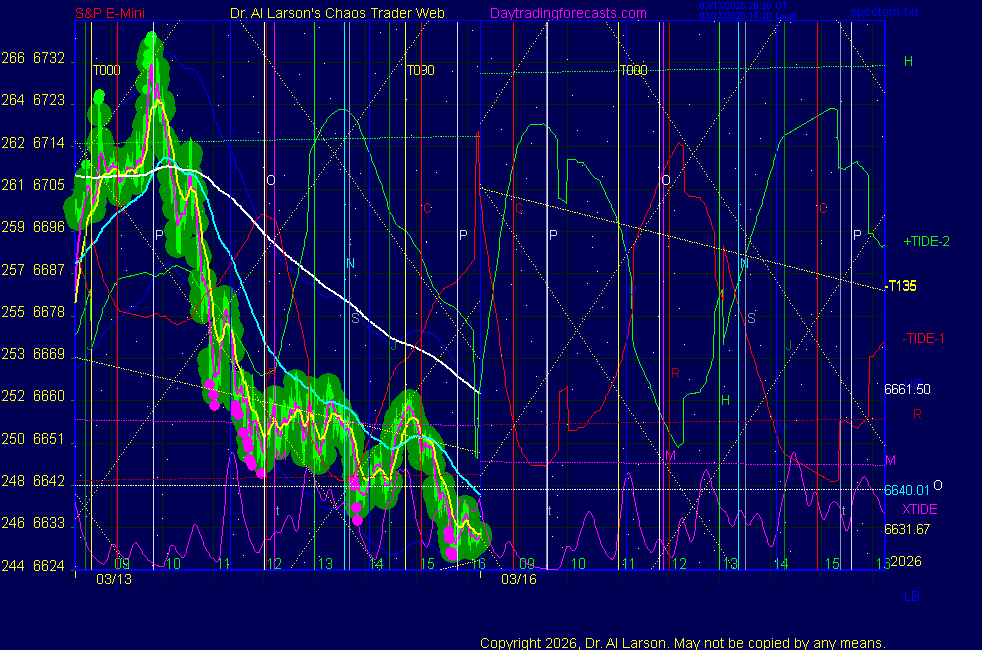Click the blue LO label at bottom right
This screenshot has height=650, width=982.
coord(911,597)
